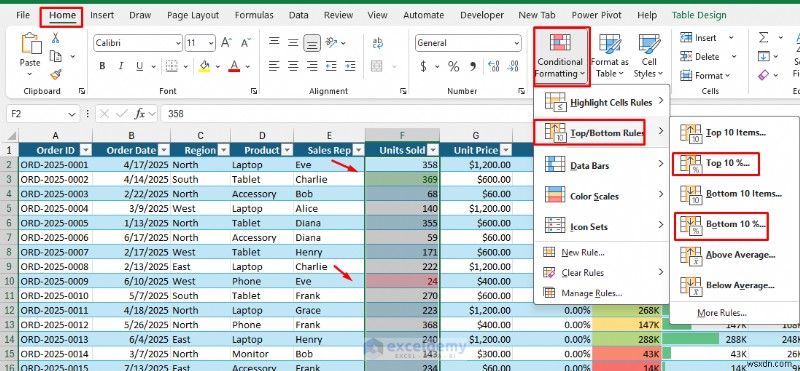Click Insert Function fx icon
The image size is (800, 371).
pyautogui.click(x=139, y=114)
